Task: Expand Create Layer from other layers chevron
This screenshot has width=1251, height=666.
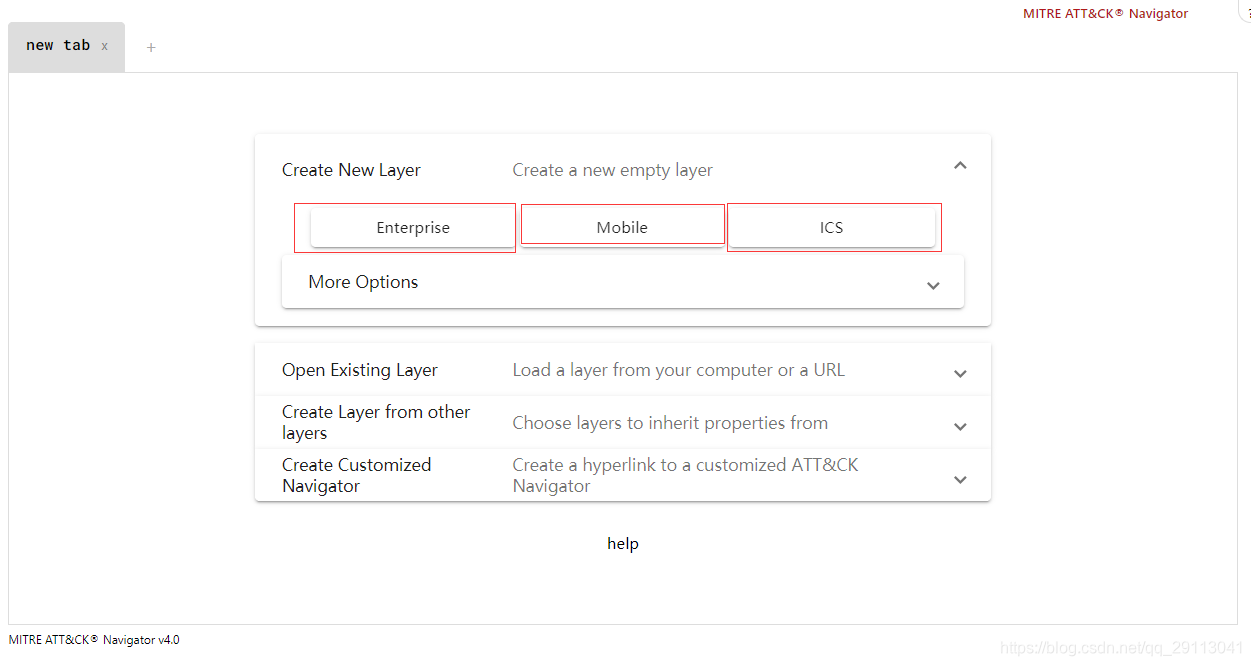Action: pyautogui.click(x=960, y=426)
